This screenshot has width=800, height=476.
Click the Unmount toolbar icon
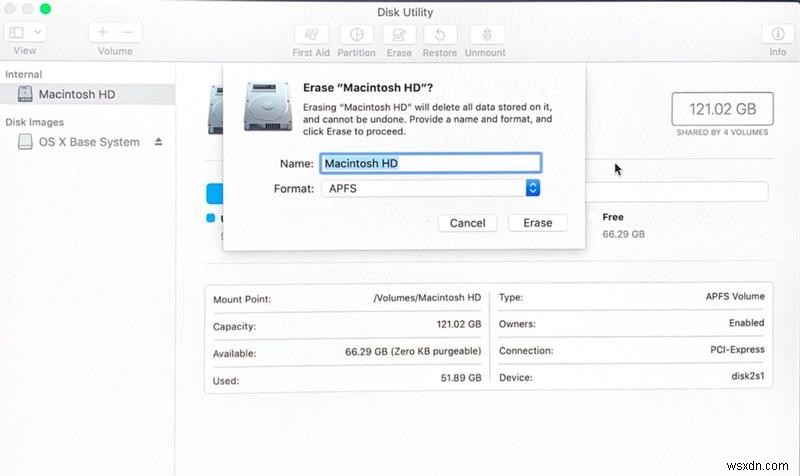tap(487, 34)
